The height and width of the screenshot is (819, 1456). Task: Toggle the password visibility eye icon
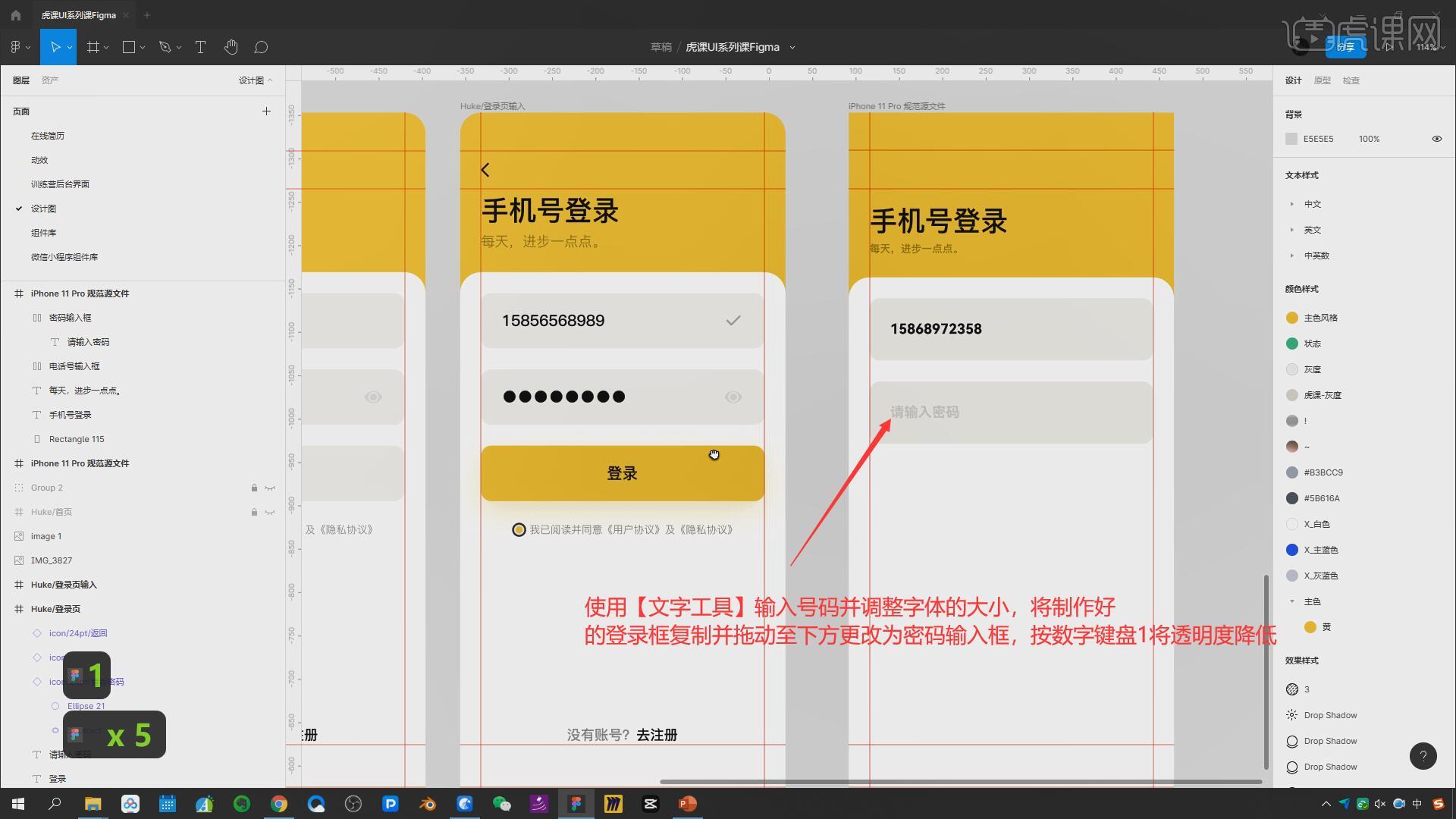733,397
